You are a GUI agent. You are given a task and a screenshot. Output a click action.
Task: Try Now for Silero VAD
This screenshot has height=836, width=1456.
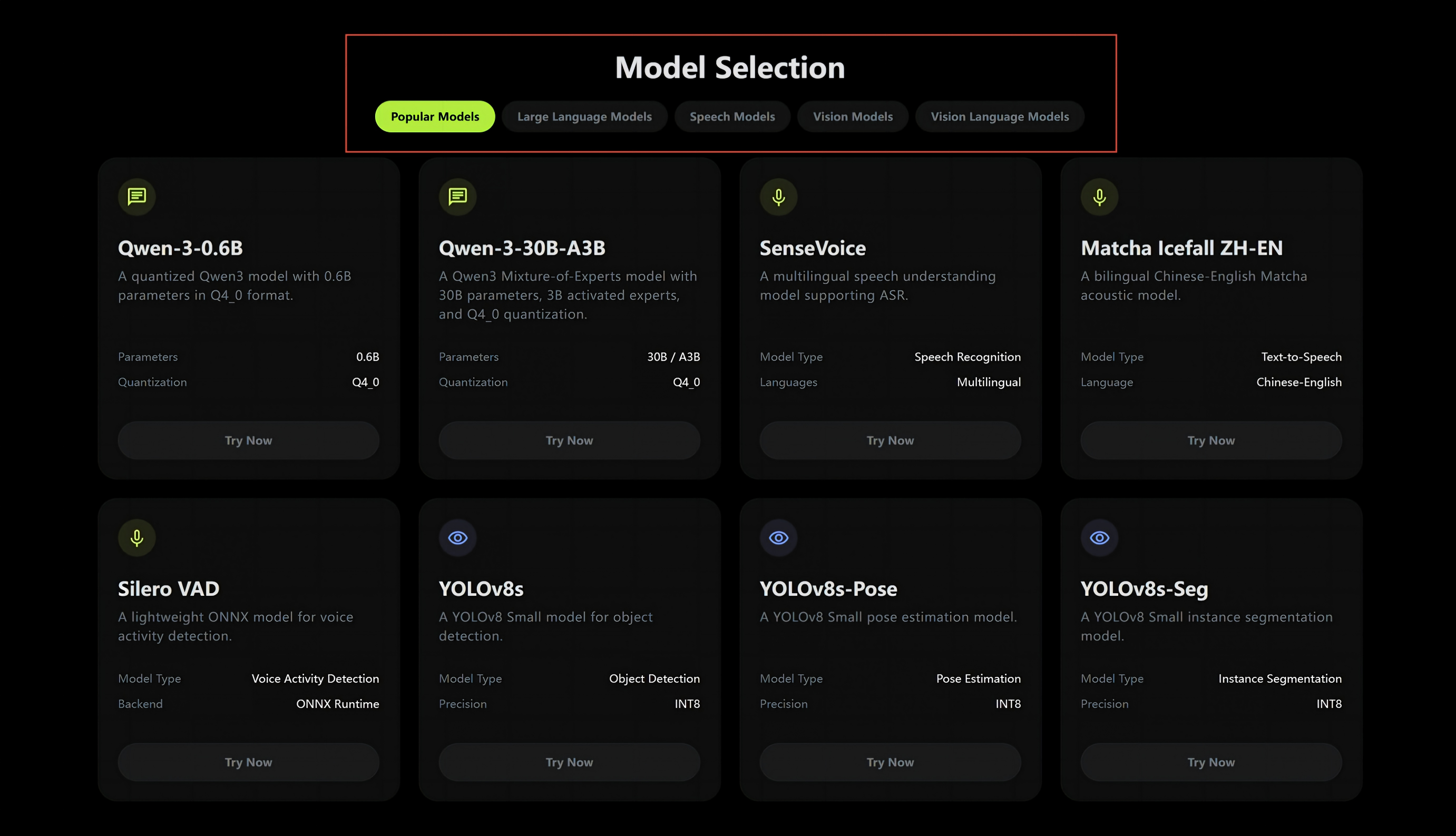coord(249,762)
